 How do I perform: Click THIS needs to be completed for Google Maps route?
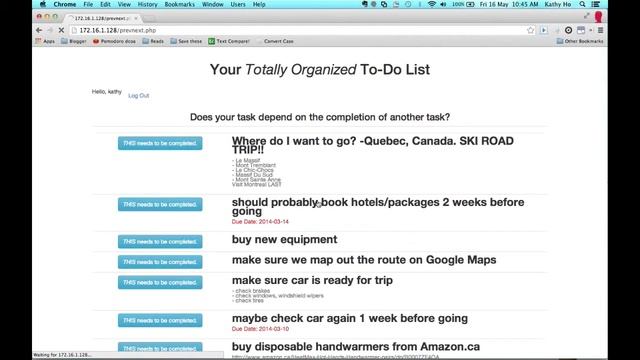(160, 262)
